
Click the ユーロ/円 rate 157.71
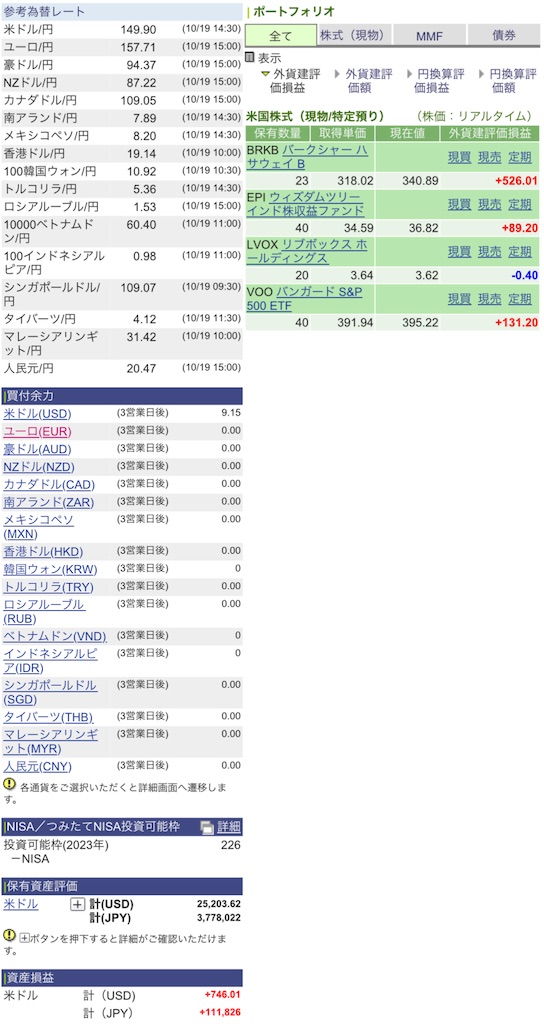tap(138, 48)
